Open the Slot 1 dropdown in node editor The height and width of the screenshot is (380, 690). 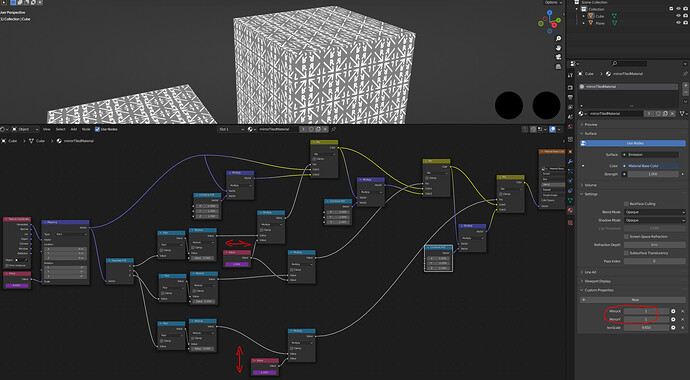[x=231, y=129]
